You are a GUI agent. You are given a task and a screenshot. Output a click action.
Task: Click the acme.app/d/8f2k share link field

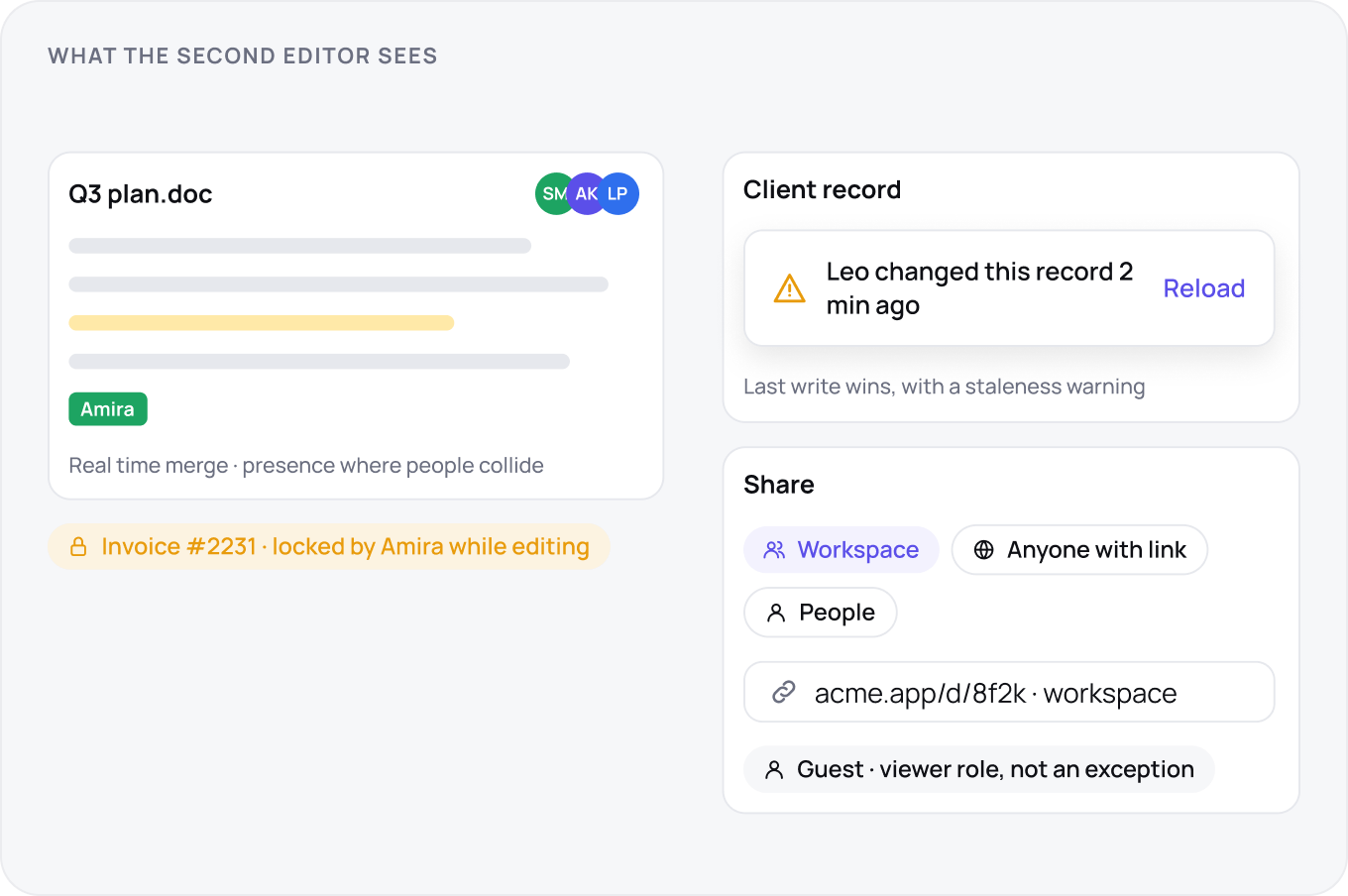pyautogui.click(x=1009, y=692)
